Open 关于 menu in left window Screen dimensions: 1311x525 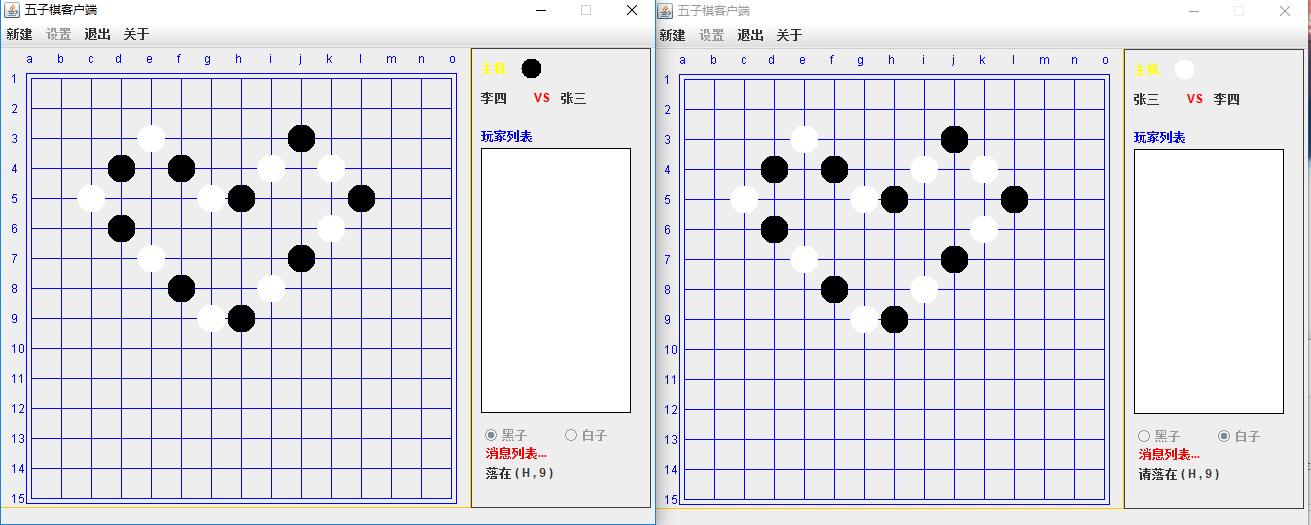click(136, 34)
